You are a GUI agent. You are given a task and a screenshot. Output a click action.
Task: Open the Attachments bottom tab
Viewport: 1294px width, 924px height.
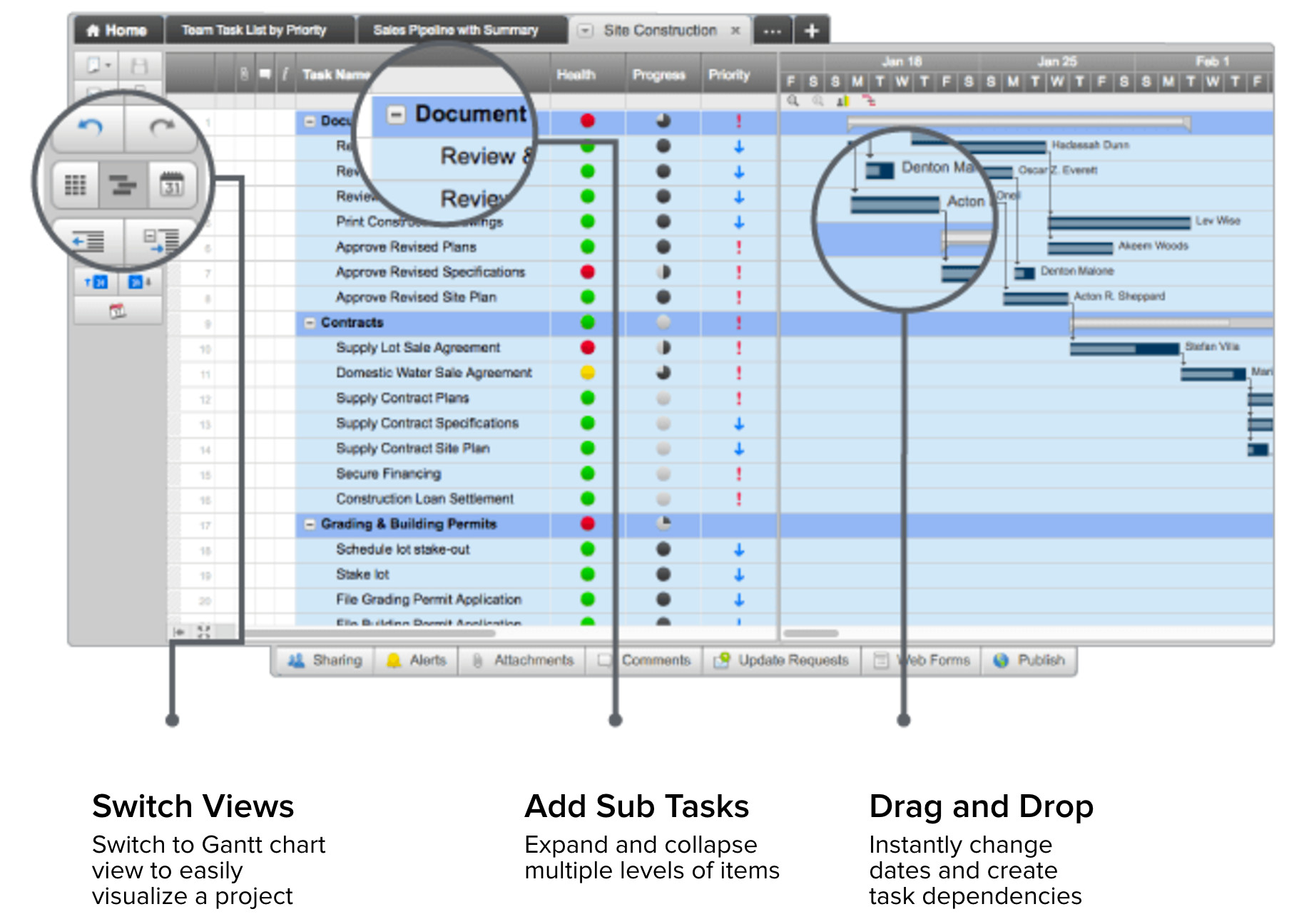(x=523, y=661)
